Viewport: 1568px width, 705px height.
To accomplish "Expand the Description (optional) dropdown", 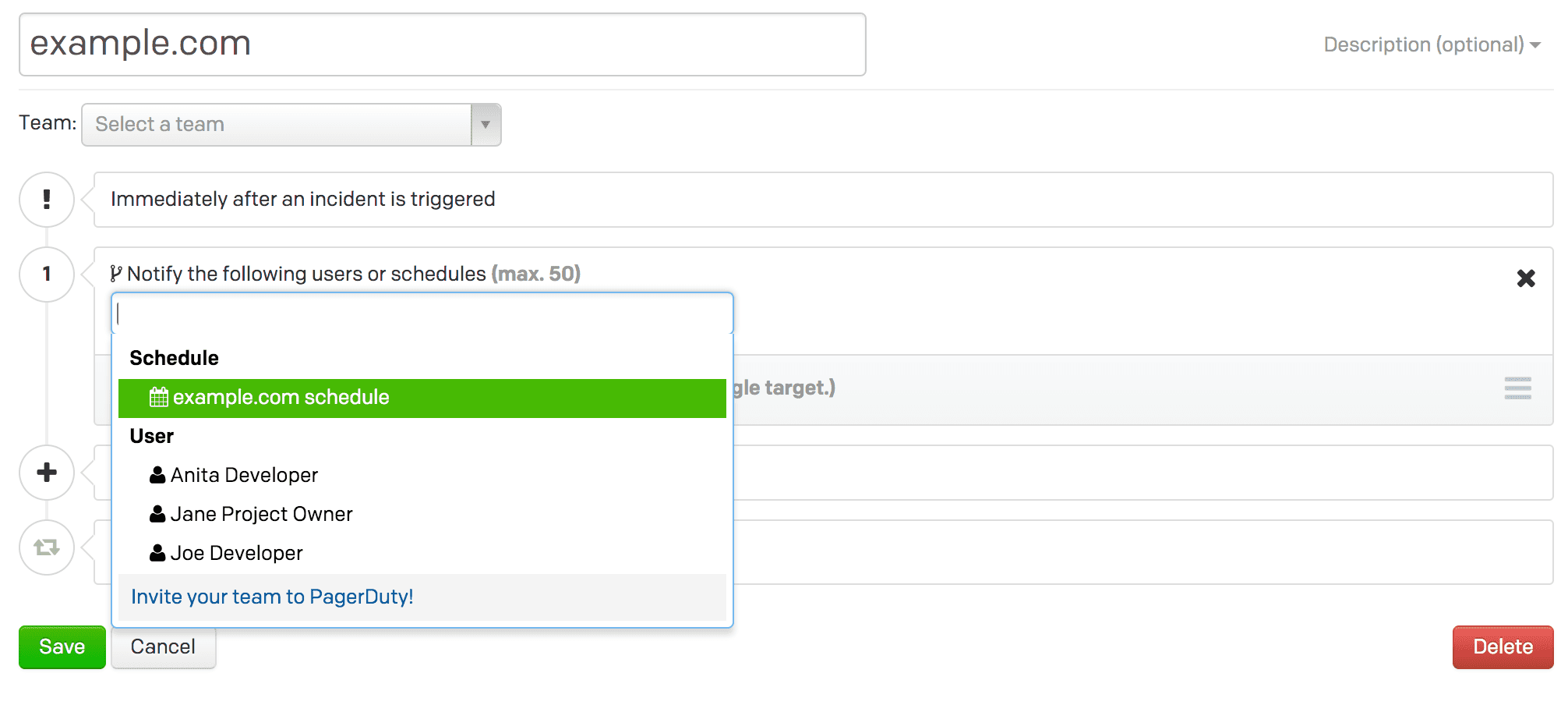I will tap(1432, 44).
